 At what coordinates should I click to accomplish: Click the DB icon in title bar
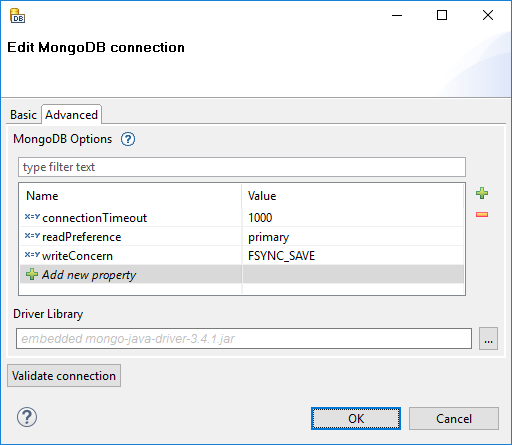point(17,16)
